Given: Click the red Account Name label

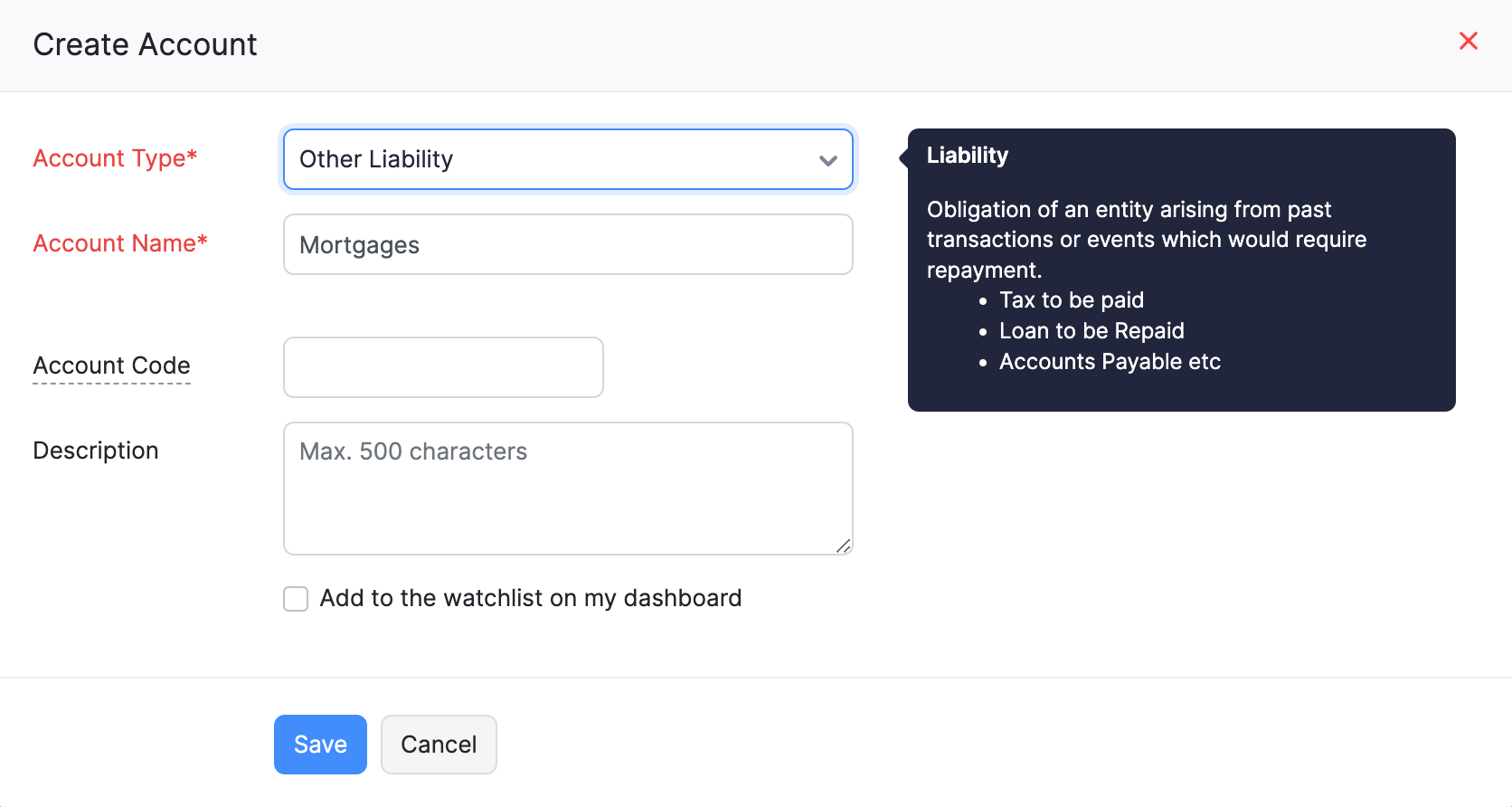Looking at the screenshot, I should tap(119, 242).
